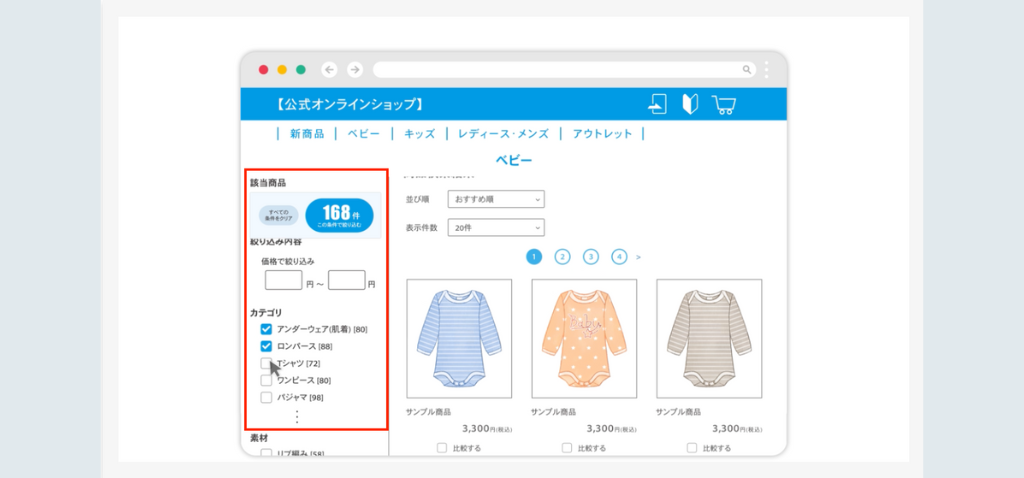
Task: Check the ワンピース category checkbox
Action: (266, 380)
